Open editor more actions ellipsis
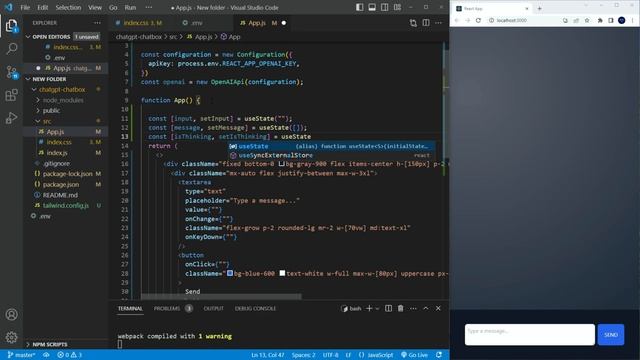The width and height of the screenshot is (640, 360). (438, 23)
